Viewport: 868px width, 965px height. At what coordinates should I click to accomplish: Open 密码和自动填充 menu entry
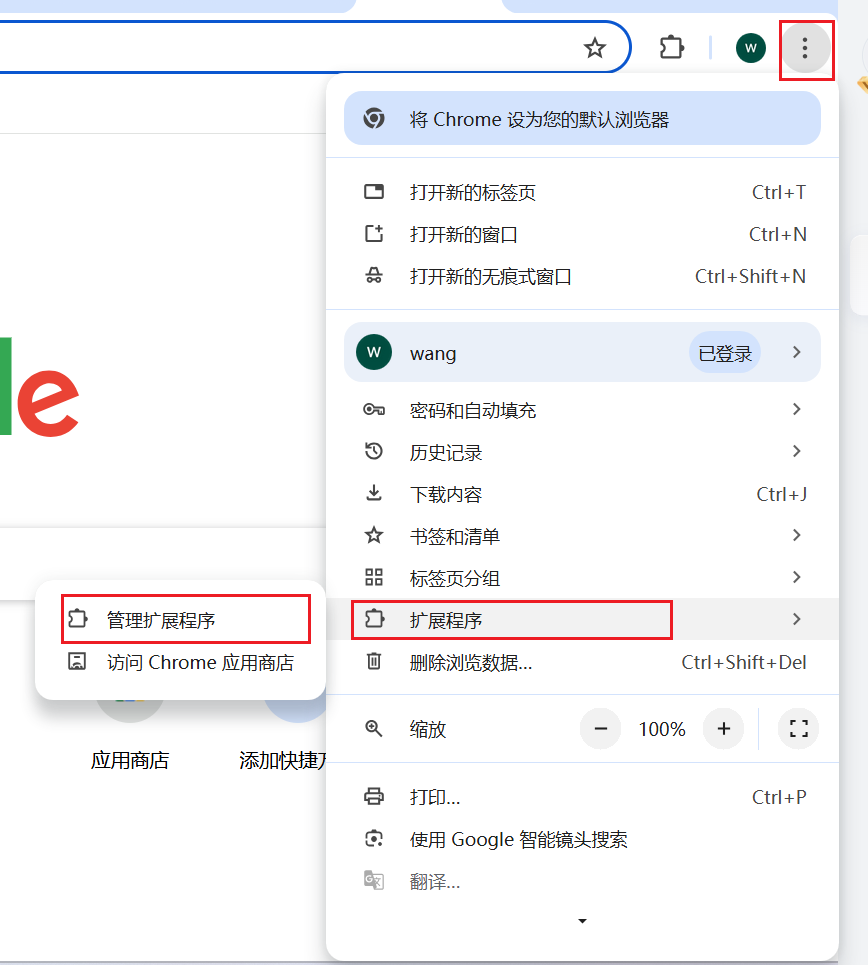(582, 410)
